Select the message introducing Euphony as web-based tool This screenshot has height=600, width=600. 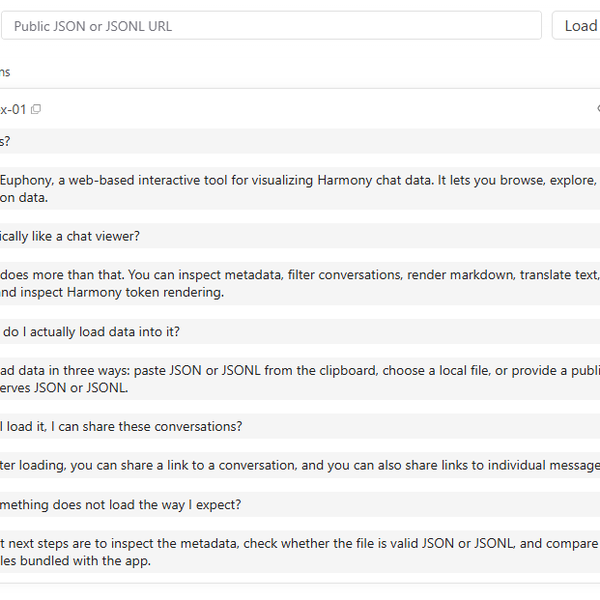pos(298,180)
